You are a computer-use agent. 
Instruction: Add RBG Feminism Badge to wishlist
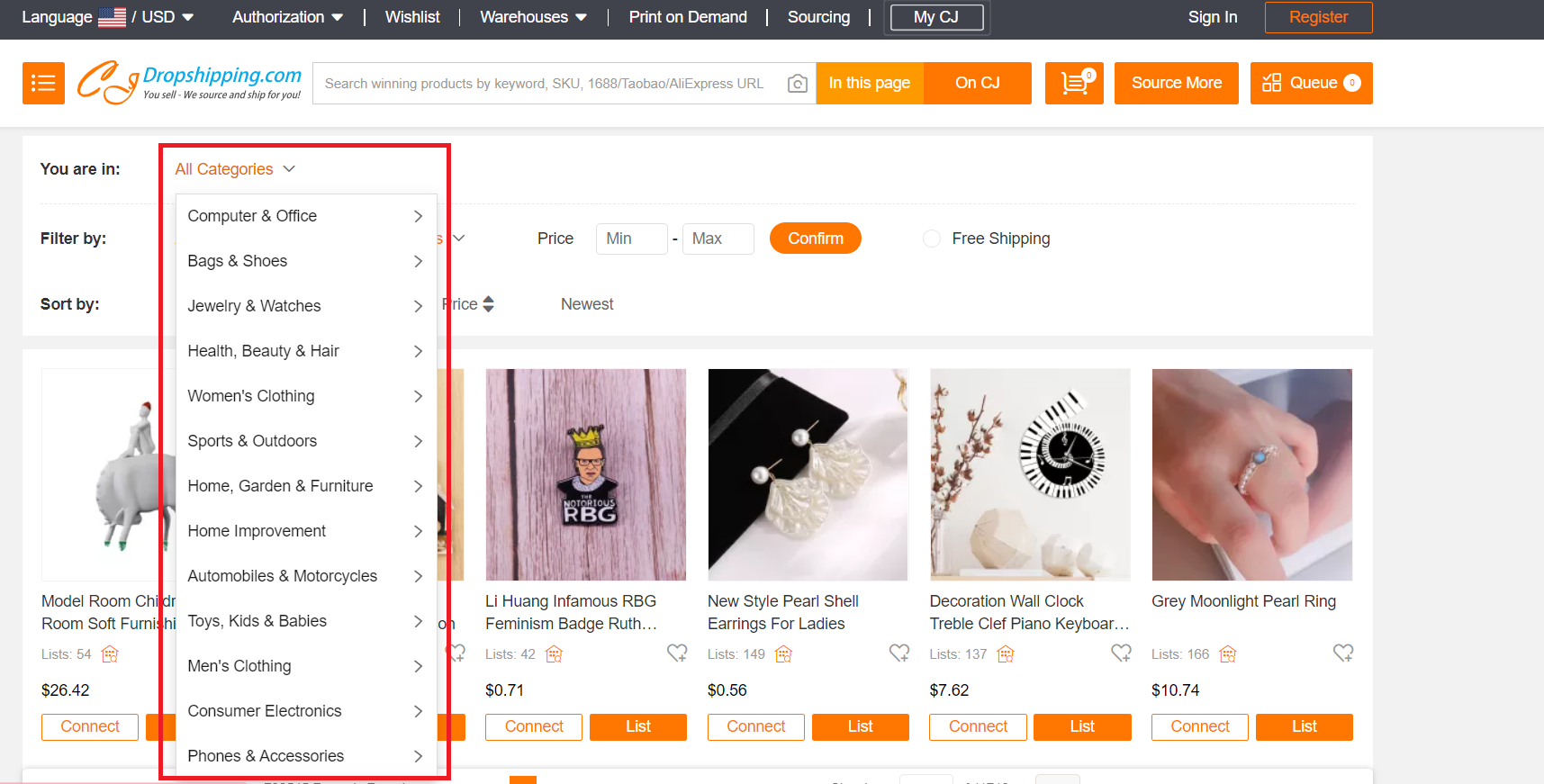[677, 653]
